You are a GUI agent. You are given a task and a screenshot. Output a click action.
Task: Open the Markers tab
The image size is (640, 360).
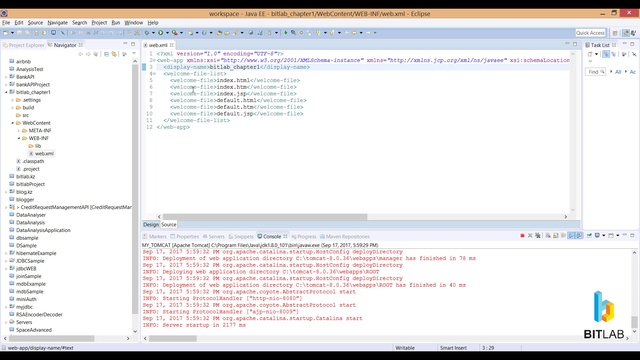pyautogui.click(x=154, y=236)
